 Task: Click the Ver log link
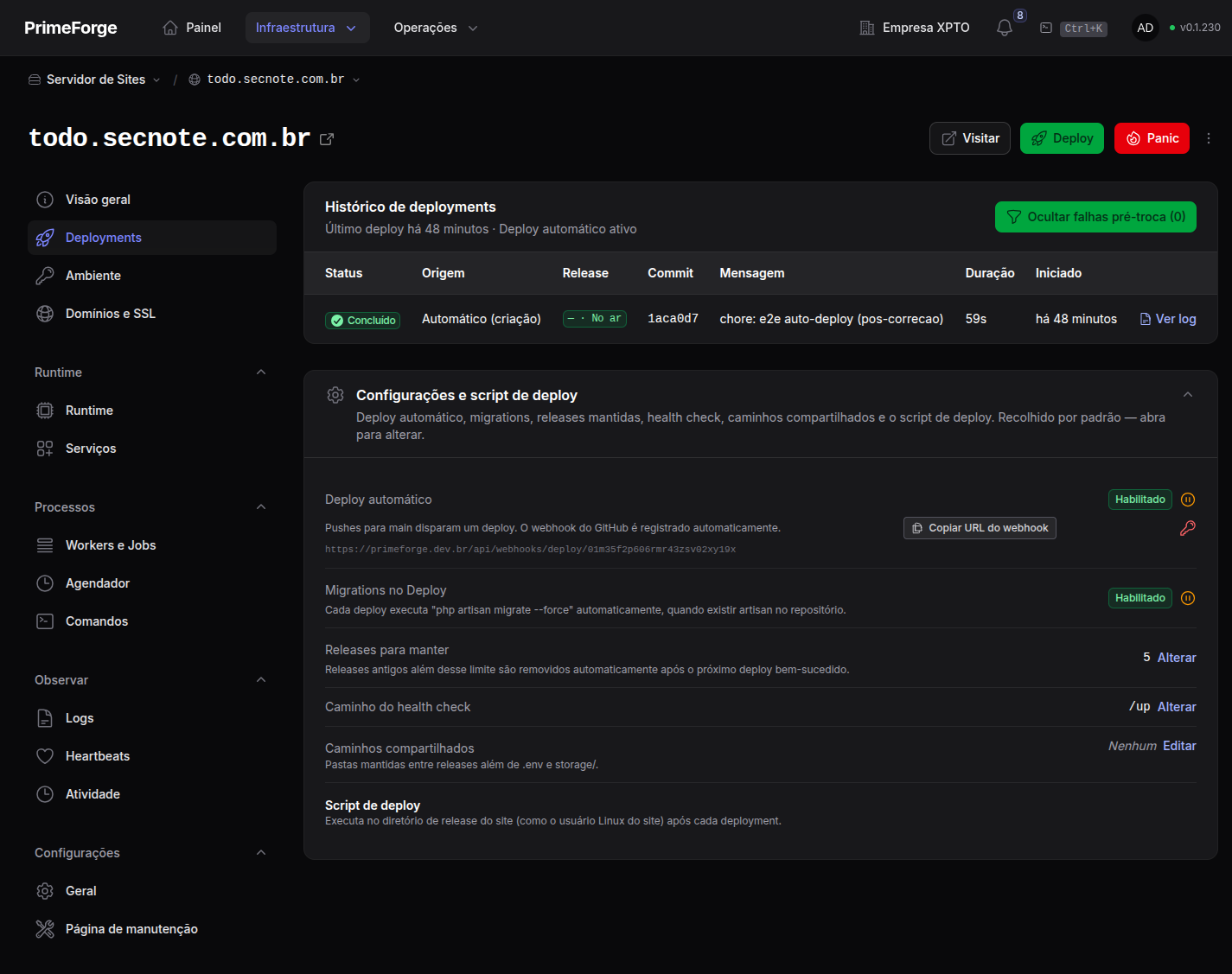(1168, 319)
